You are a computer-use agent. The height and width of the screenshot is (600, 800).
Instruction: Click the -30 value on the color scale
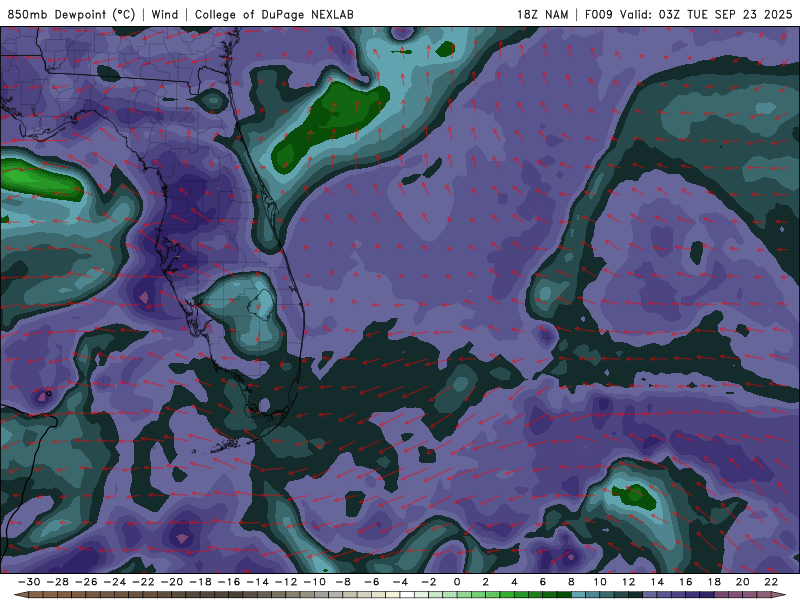coord(29,582)
